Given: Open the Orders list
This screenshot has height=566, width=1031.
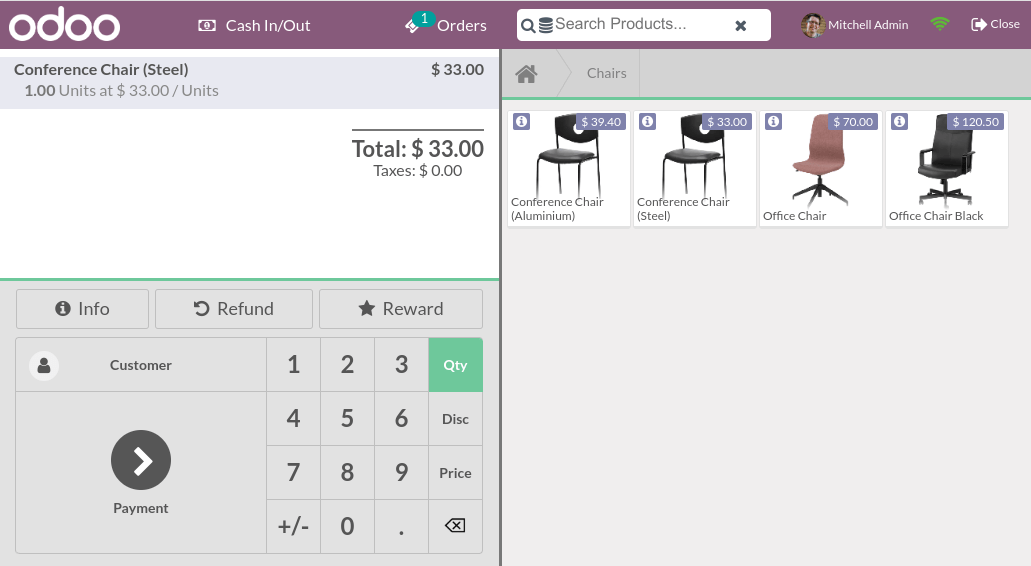Looking at the screenshot, I should coord(446,25).
